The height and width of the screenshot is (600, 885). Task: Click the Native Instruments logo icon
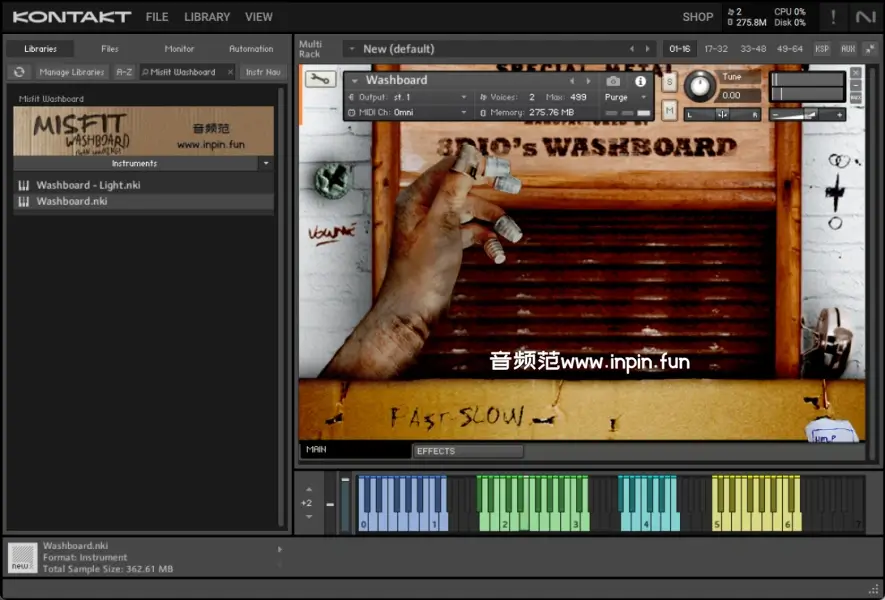click(x=865, y=17)
